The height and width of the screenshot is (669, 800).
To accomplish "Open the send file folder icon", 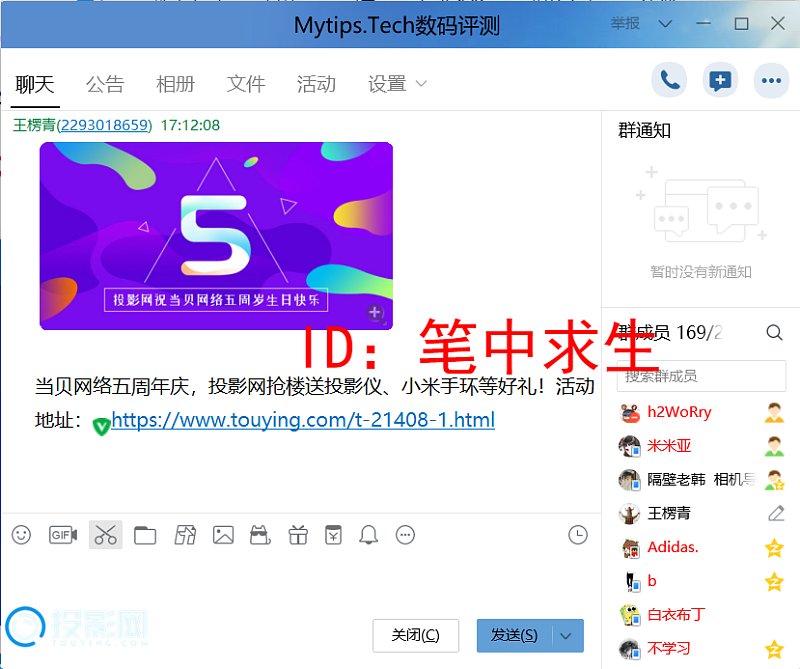I will [145, 536].
